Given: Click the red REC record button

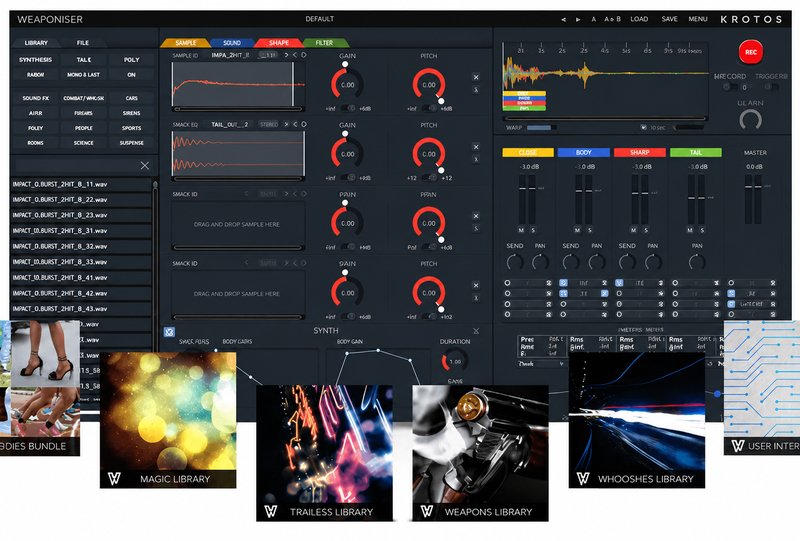Looking at the screenshot, I should [x=751, y=52].
